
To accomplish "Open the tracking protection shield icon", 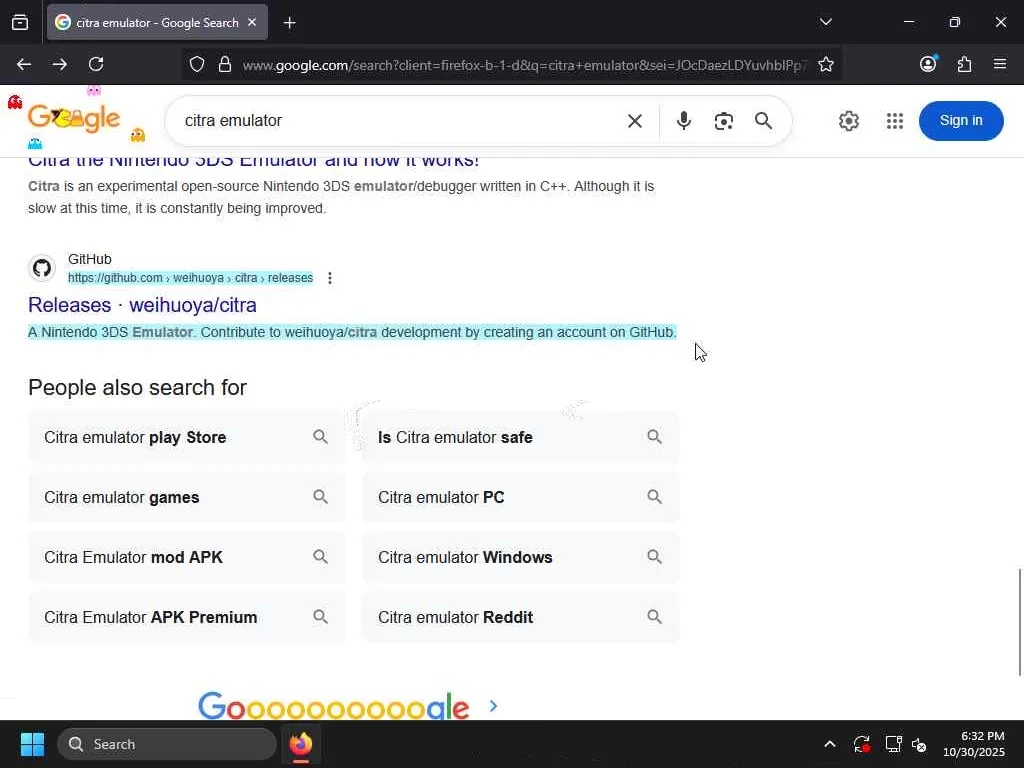I will point(197,64).
